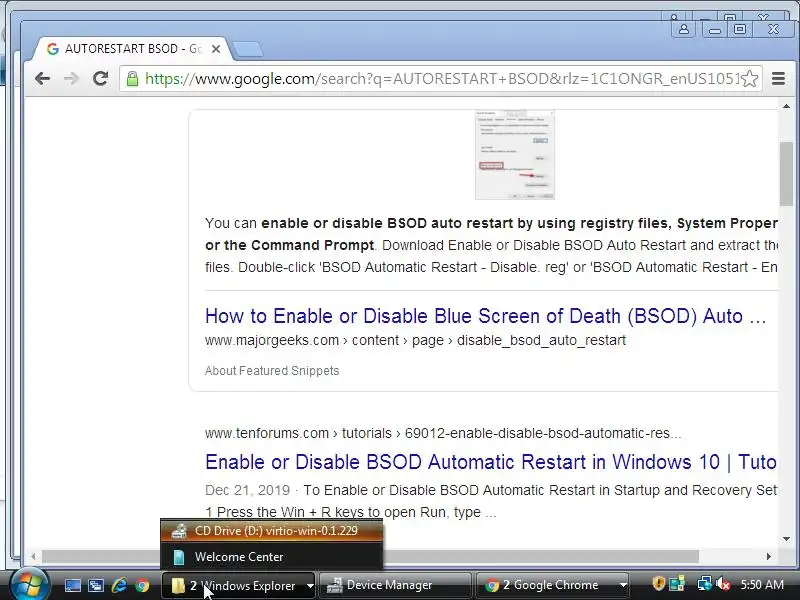
Task: Open the Windows Start orb
Action: coord(30,584)
